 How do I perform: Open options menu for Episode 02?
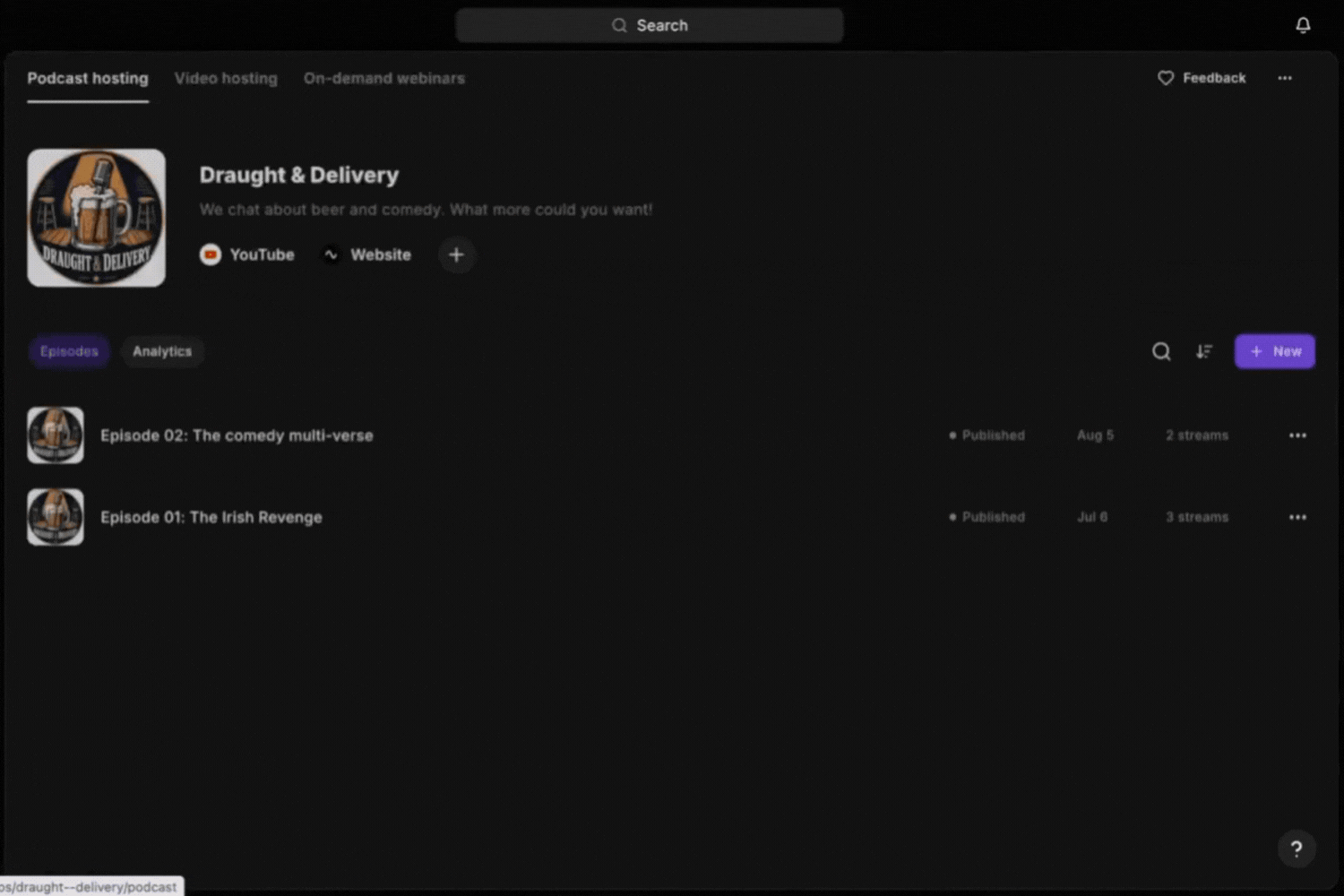(x=1297, y=435)
